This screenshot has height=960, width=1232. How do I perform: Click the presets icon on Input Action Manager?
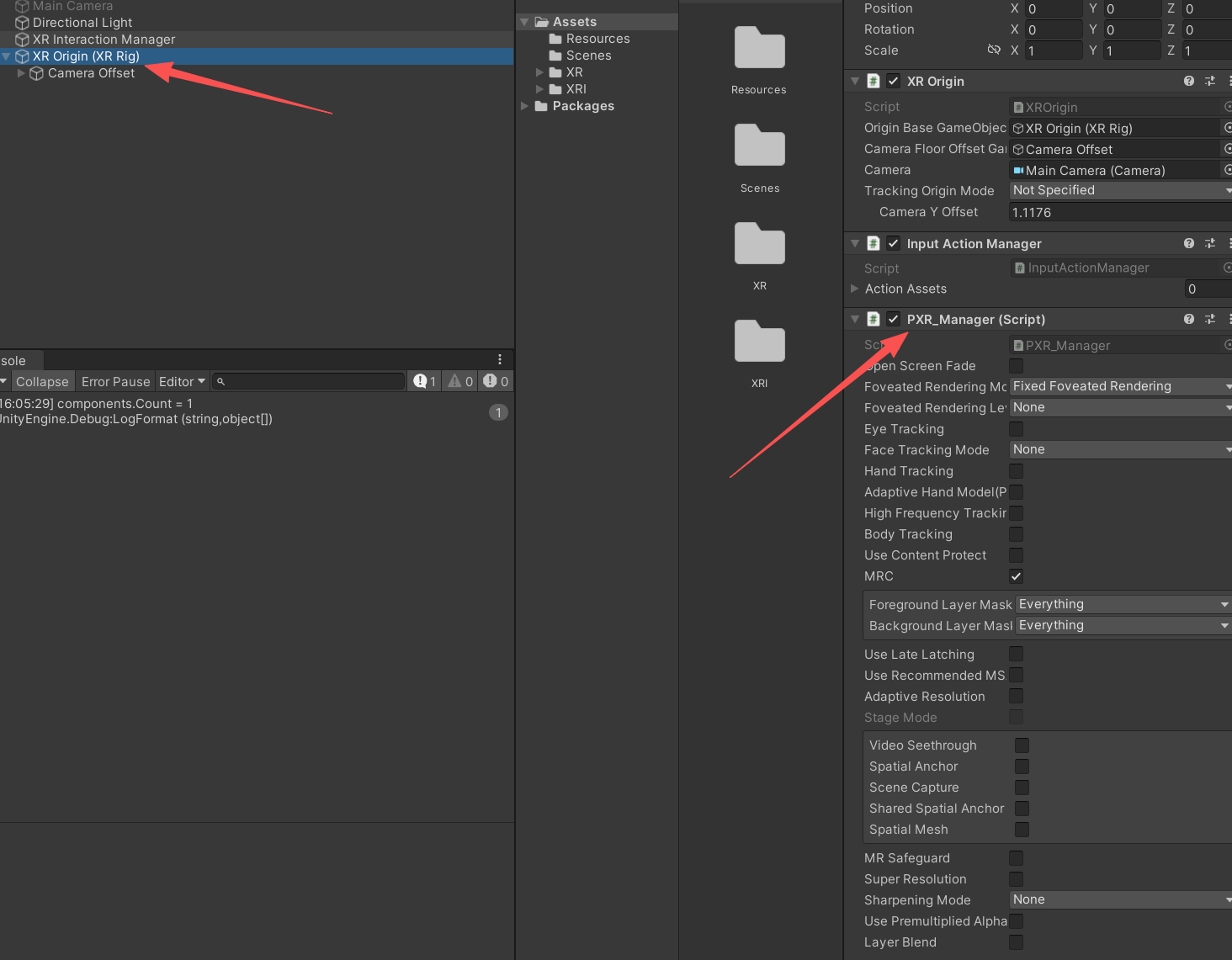coord(1210,243)
